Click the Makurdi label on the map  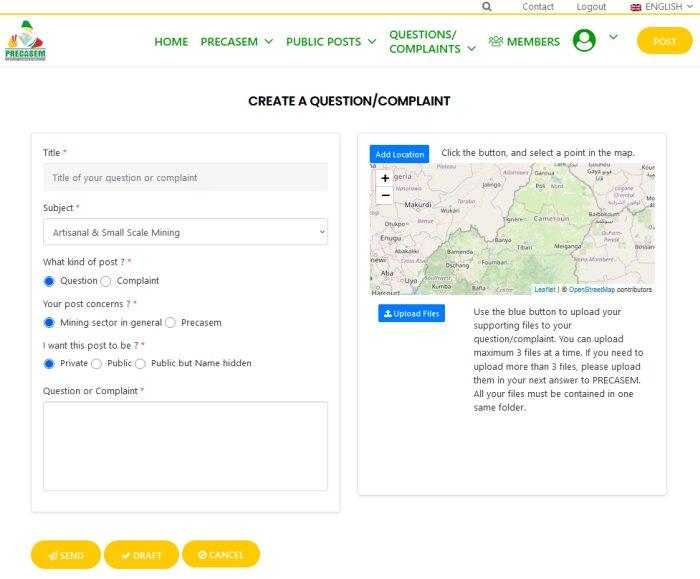[x=418, y=205]
